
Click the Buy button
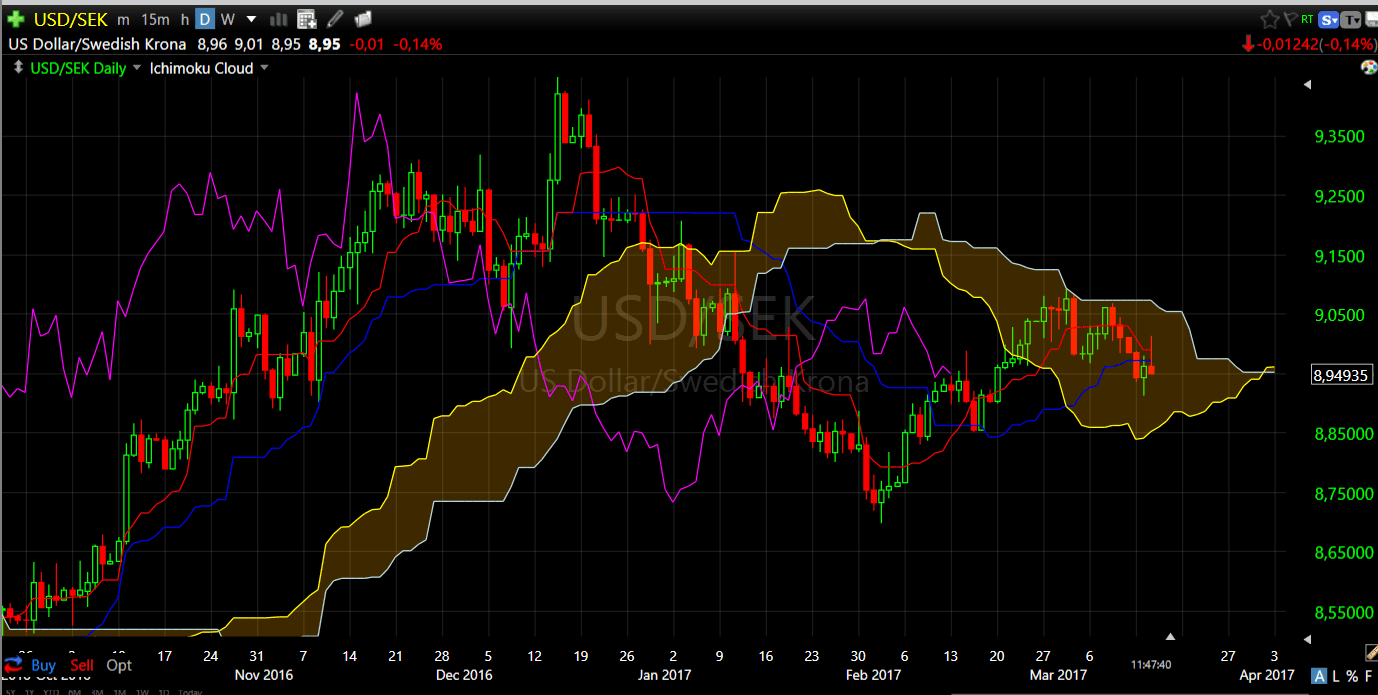coord(43,665)
